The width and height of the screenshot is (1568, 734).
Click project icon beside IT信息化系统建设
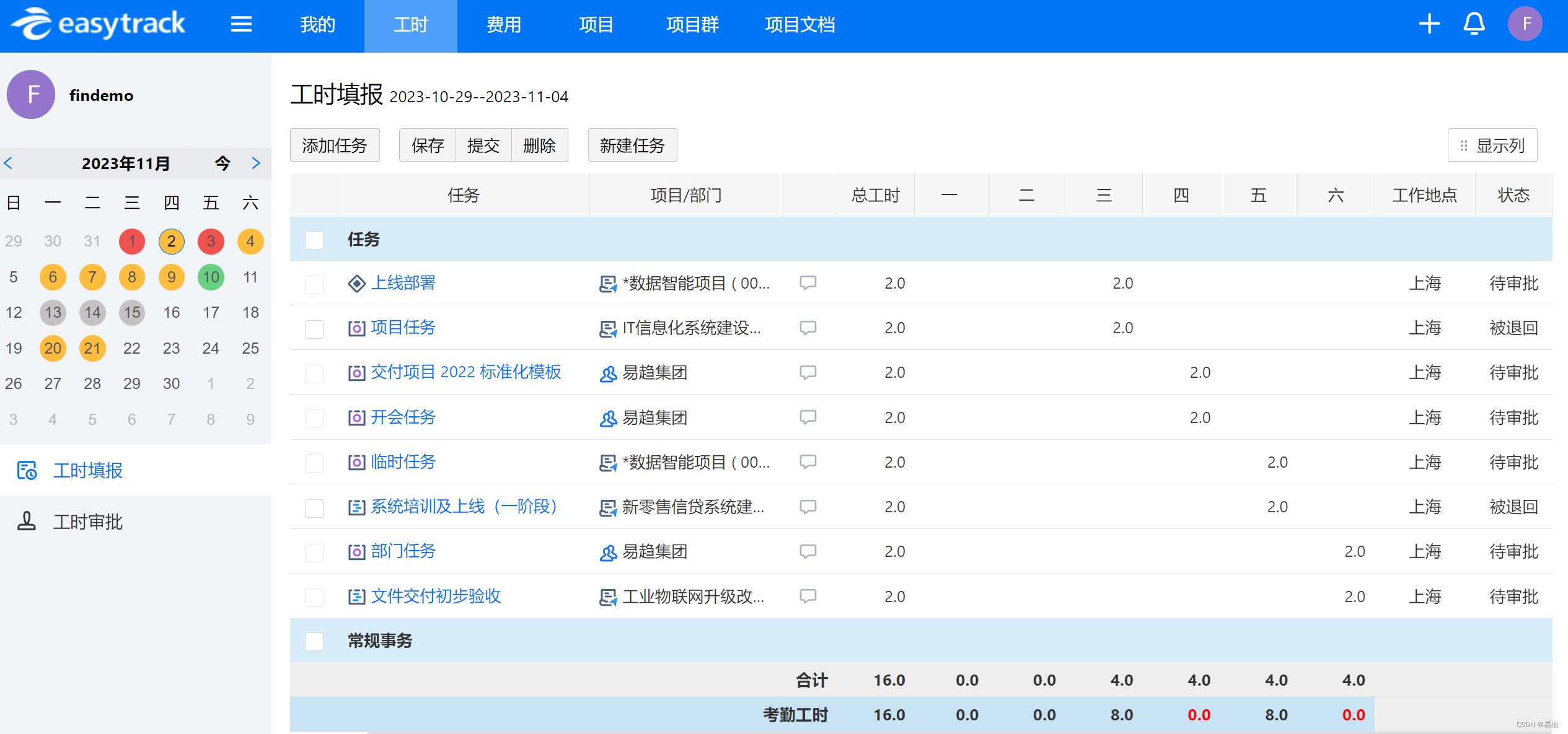pyautogui.click(x=608, y=328)
